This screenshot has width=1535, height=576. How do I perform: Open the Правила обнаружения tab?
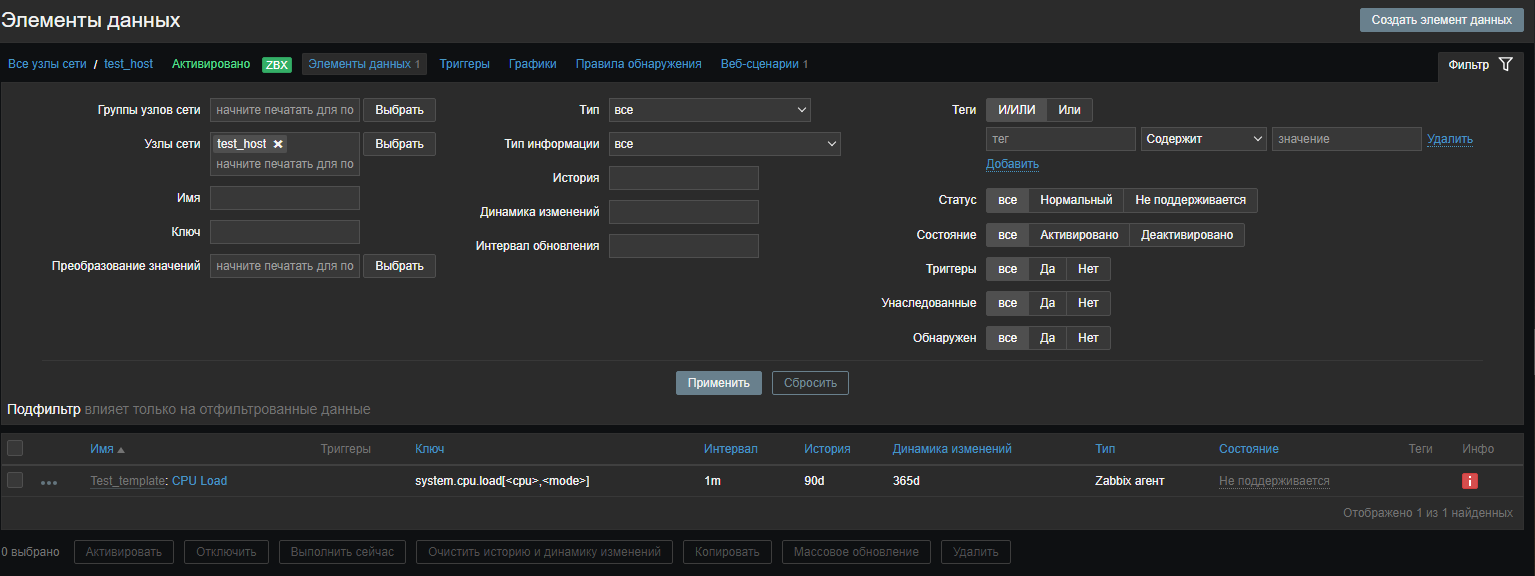click(638, 64)
